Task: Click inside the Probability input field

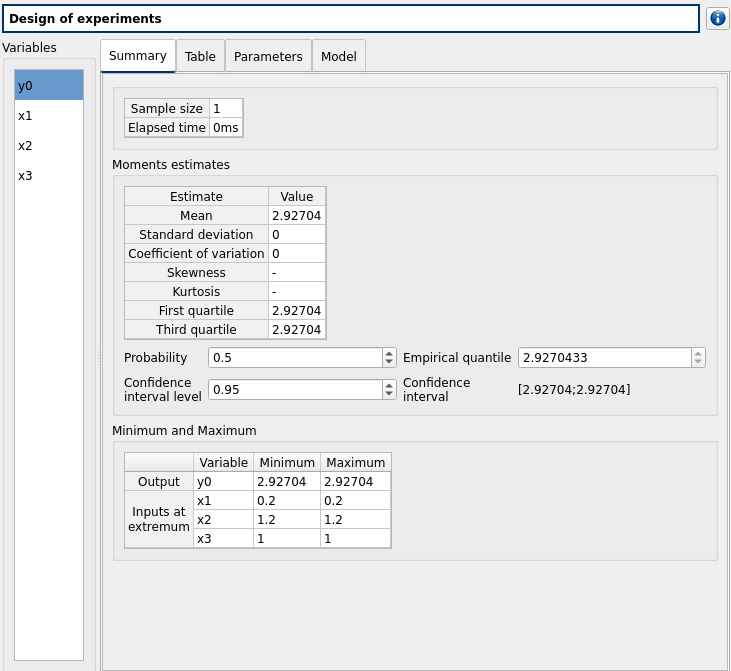Action: (x=294, y=358)
